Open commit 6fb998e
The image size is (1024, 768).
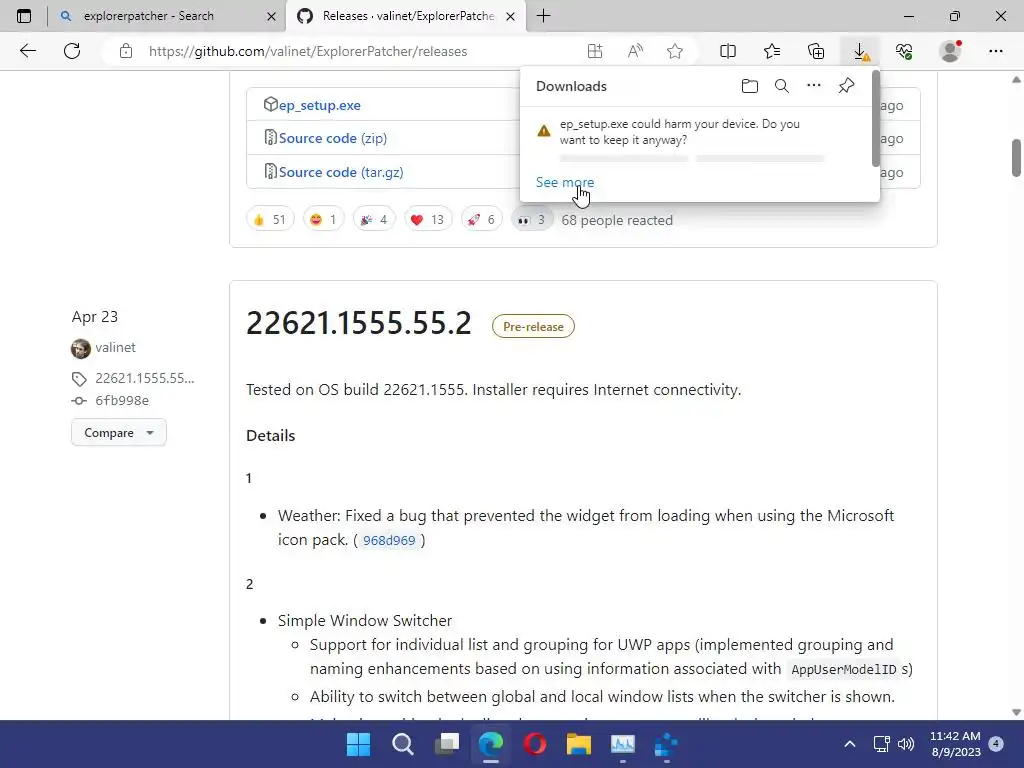pyautogui.click(x=122, y=400)
